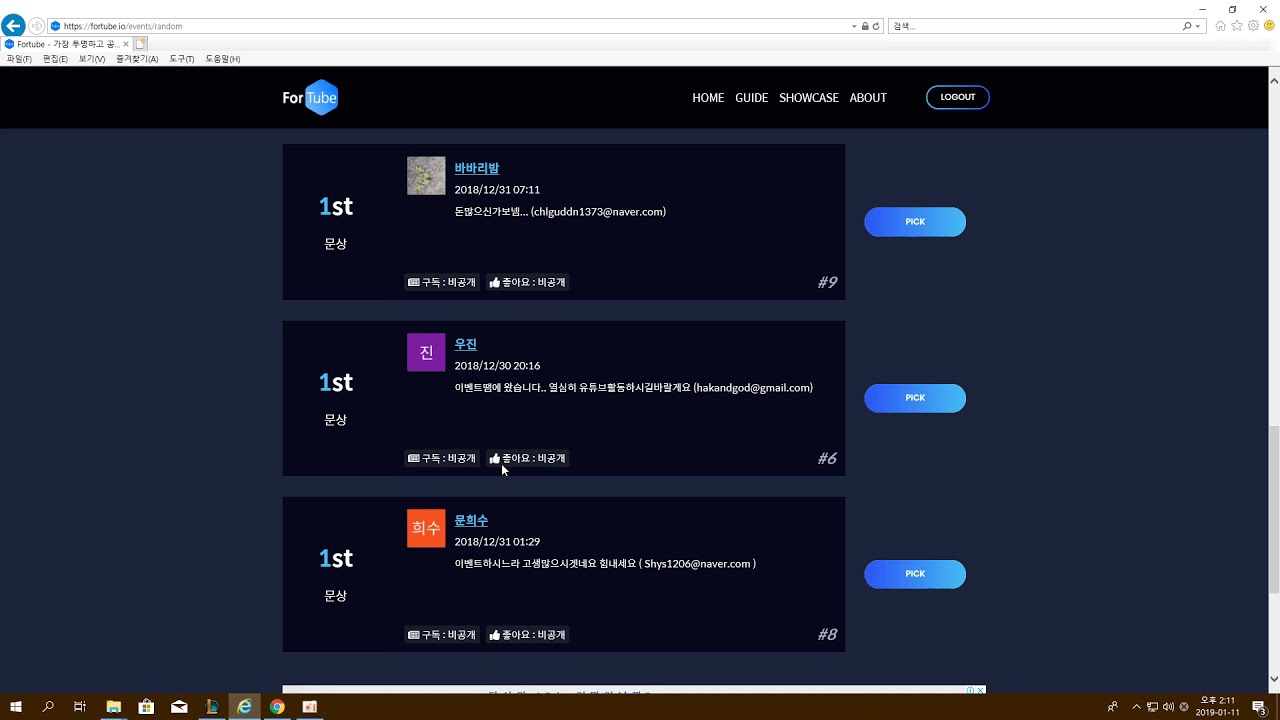Click Internet Explorer taskbar icon
The image size is (1280, 720).
point(244,707)
